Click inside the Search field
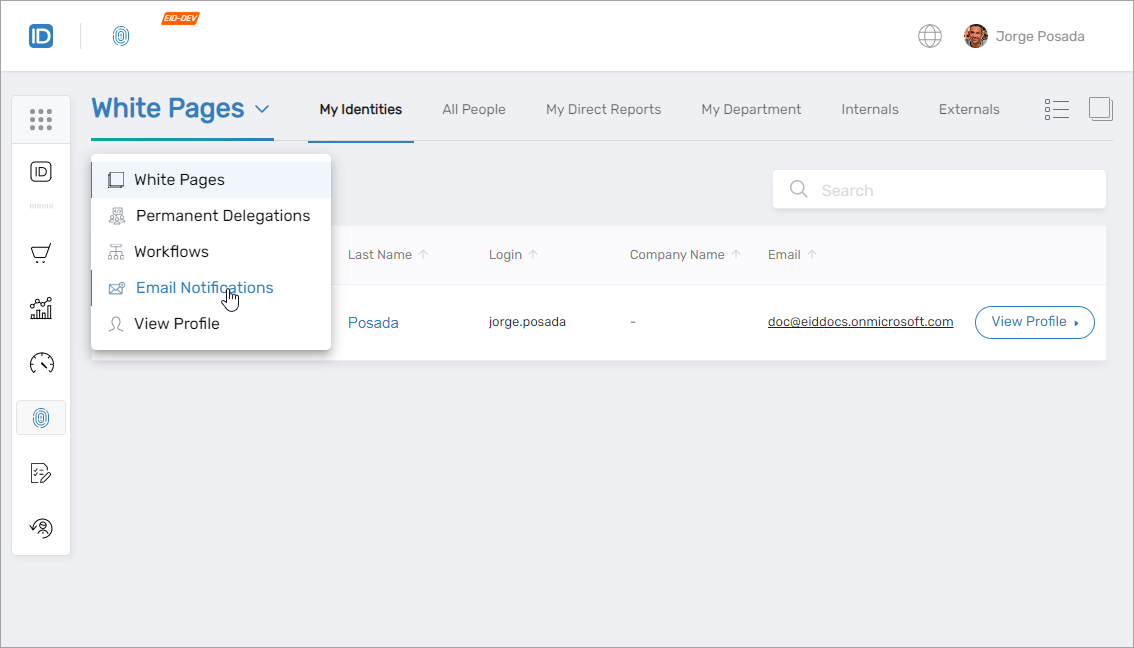 (938, 189)
